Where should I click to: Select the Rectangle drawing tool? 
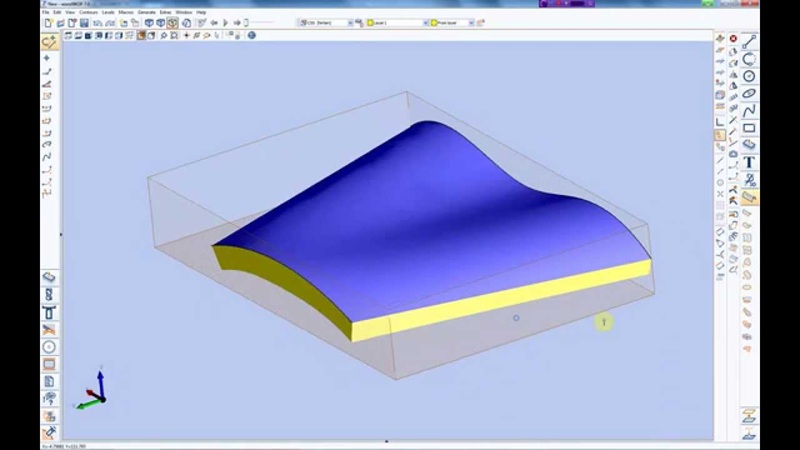tap(749, 128)
